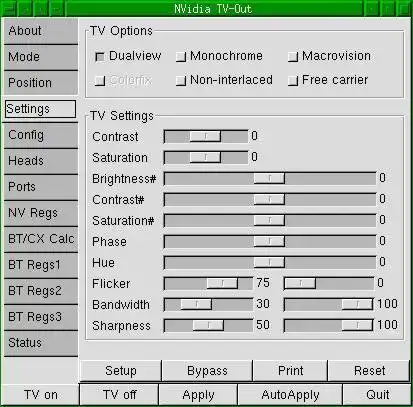Enable the Macrovision checkbox
This screenshot has width=413, height=407.
click(x=293, y=57)
